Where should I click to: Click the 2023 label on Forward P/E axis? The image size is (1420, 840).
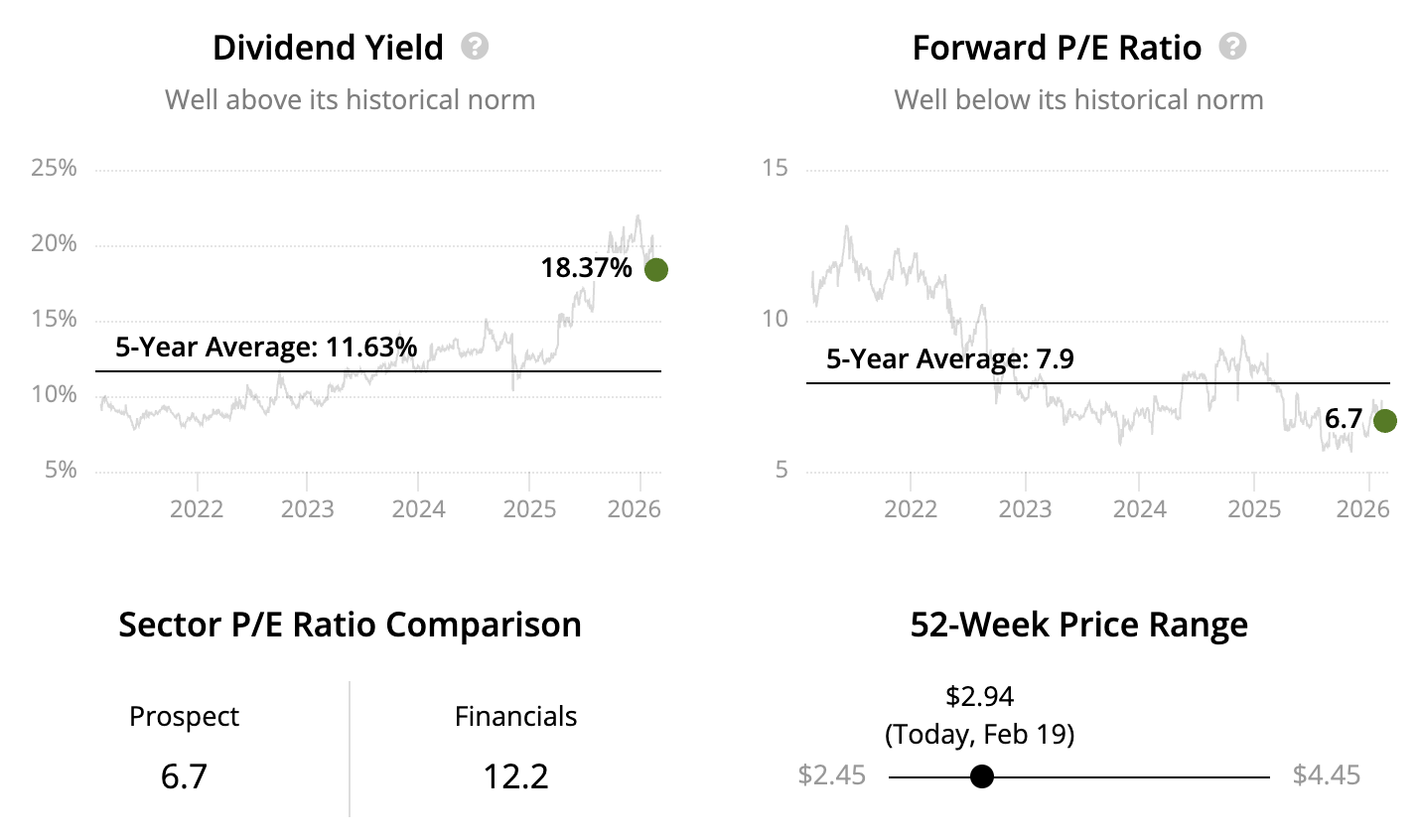tap(1025, 509)
